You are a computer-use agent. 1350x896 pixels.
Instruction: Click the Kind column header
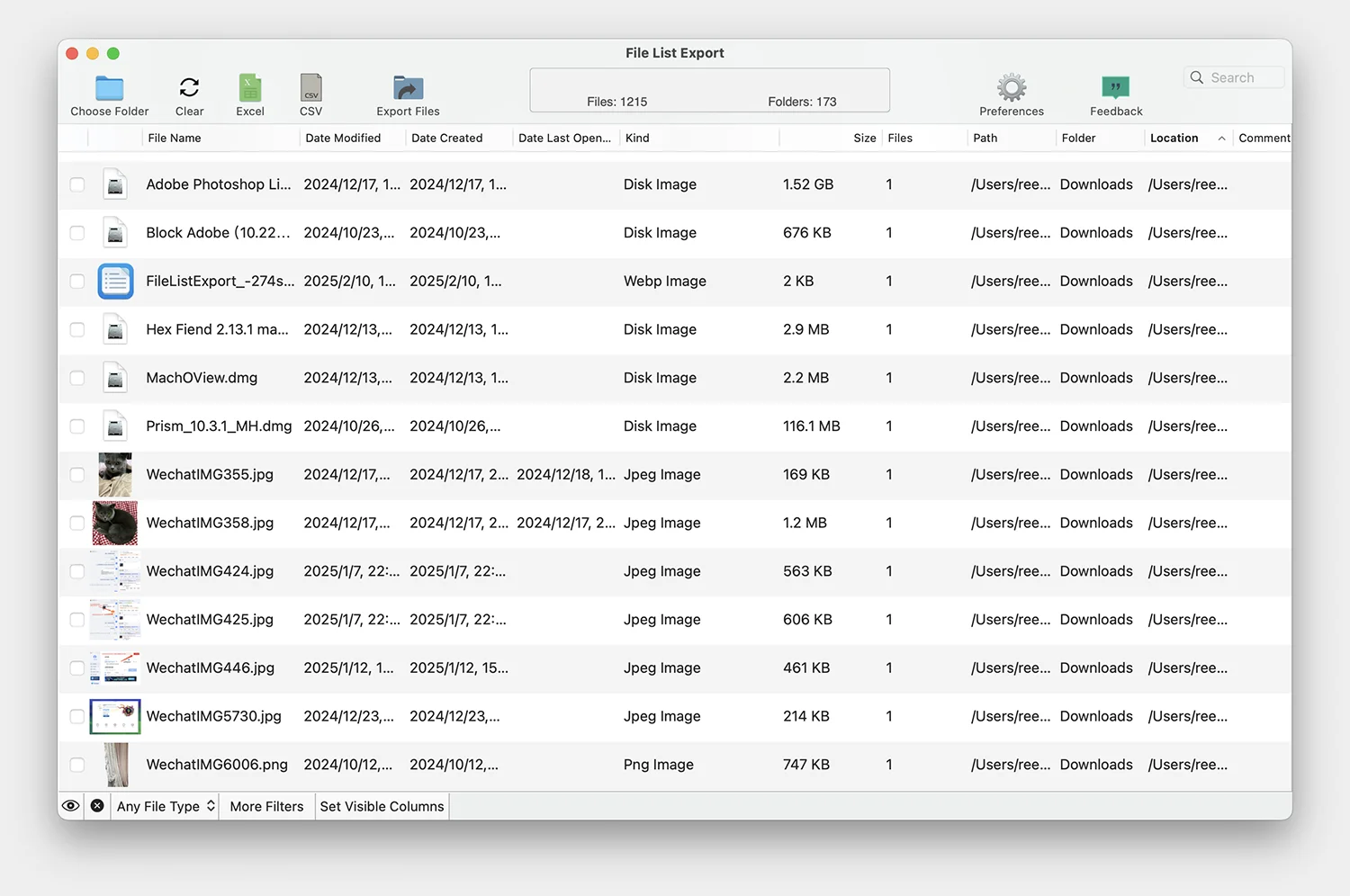[x=637, y=139]
